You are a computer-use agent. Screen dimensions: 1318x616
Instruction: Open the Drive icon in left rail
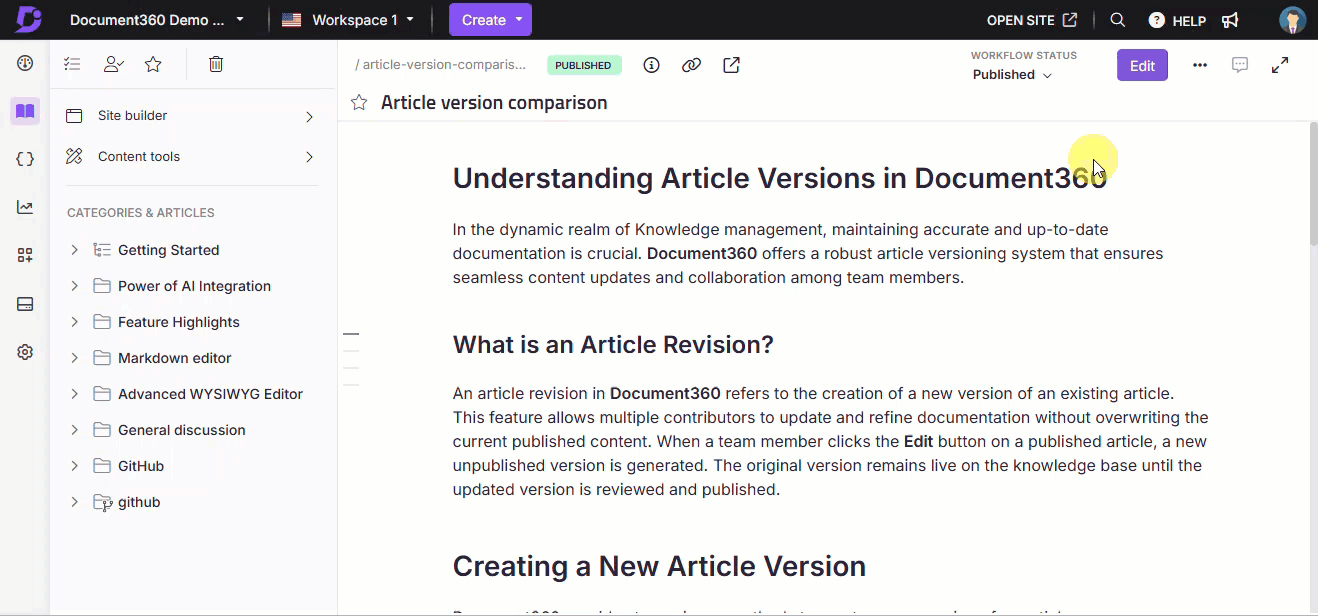25,304
